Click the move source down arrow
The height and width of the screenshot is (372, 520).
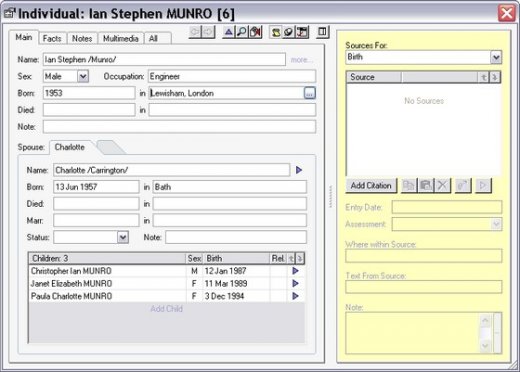[x=495, y=77]
